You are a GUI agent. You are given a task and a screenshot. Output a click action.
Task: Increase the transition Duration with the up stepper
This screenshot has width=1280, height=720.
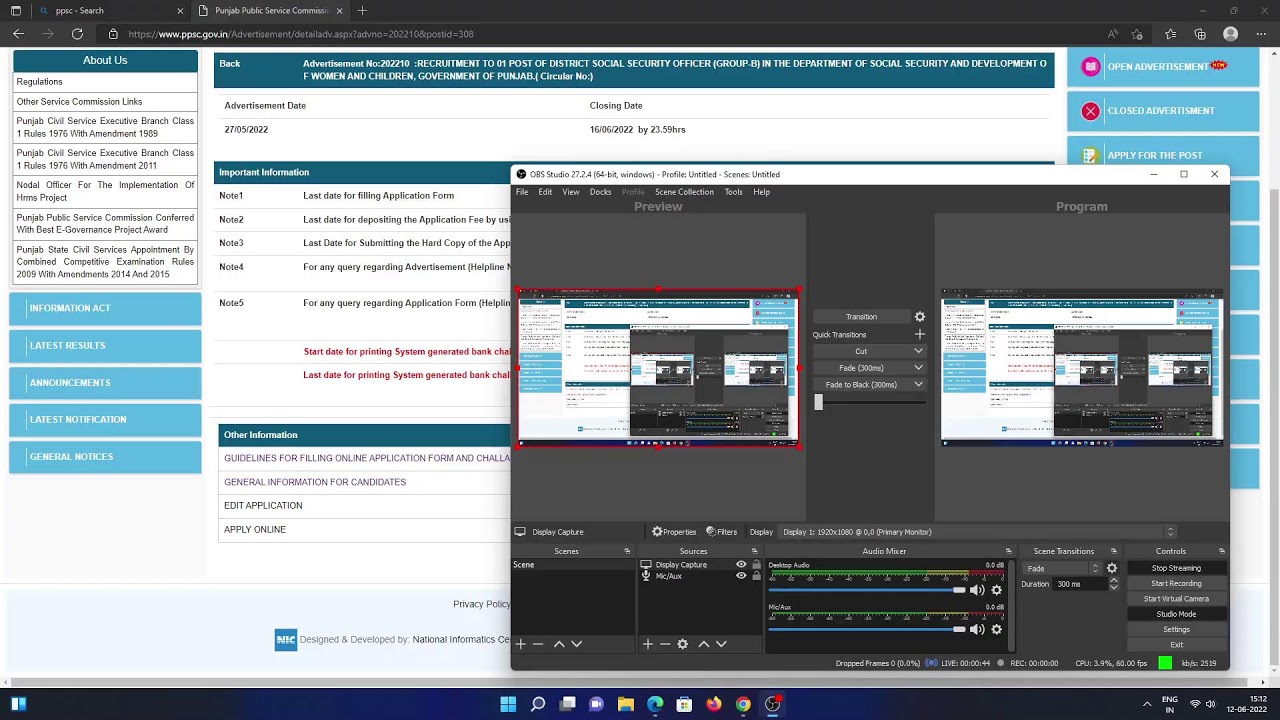[x=1114, y=581]
